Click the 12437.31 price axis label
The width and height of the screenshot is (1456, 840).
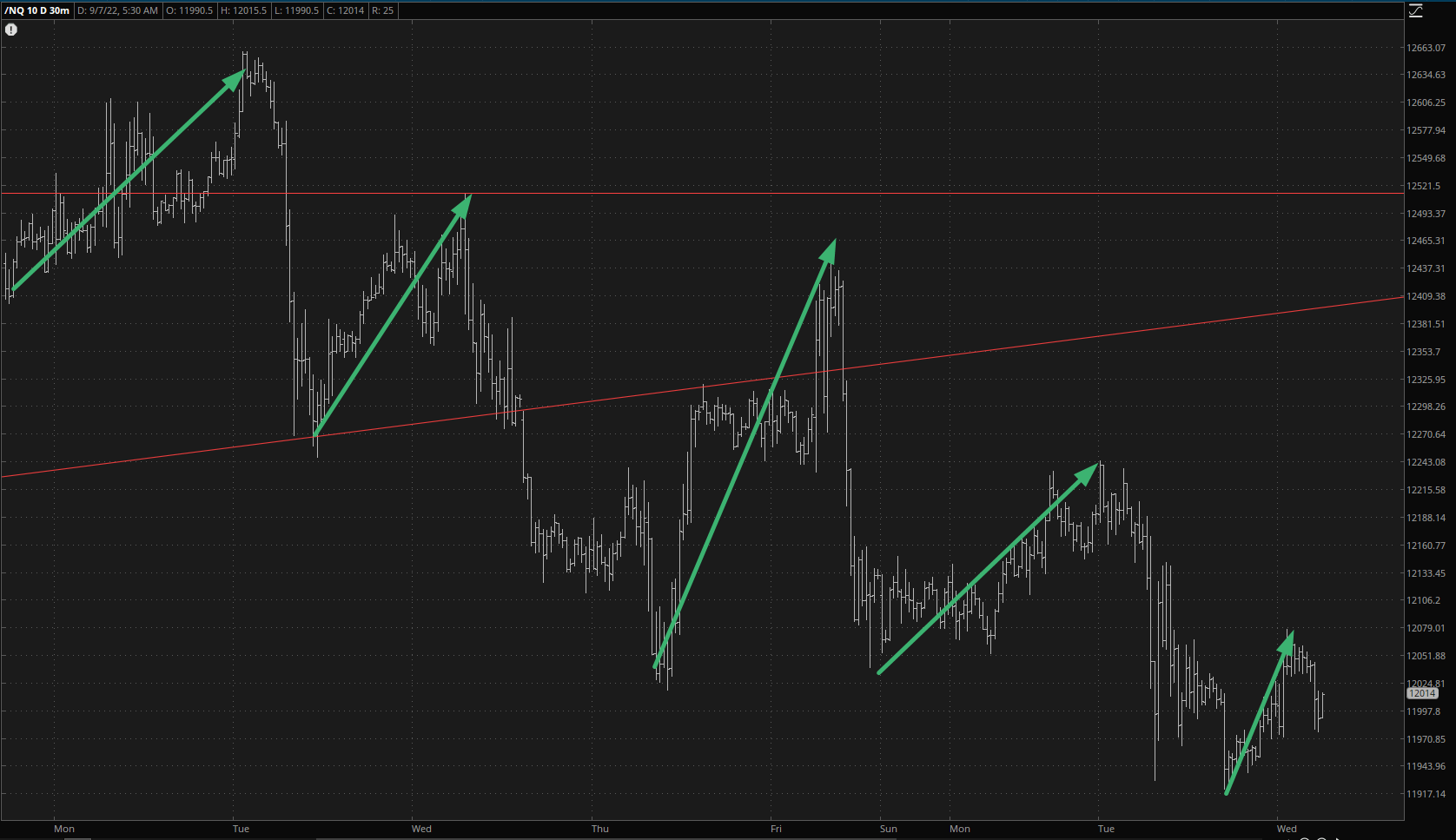click(x=1426, y=268)
